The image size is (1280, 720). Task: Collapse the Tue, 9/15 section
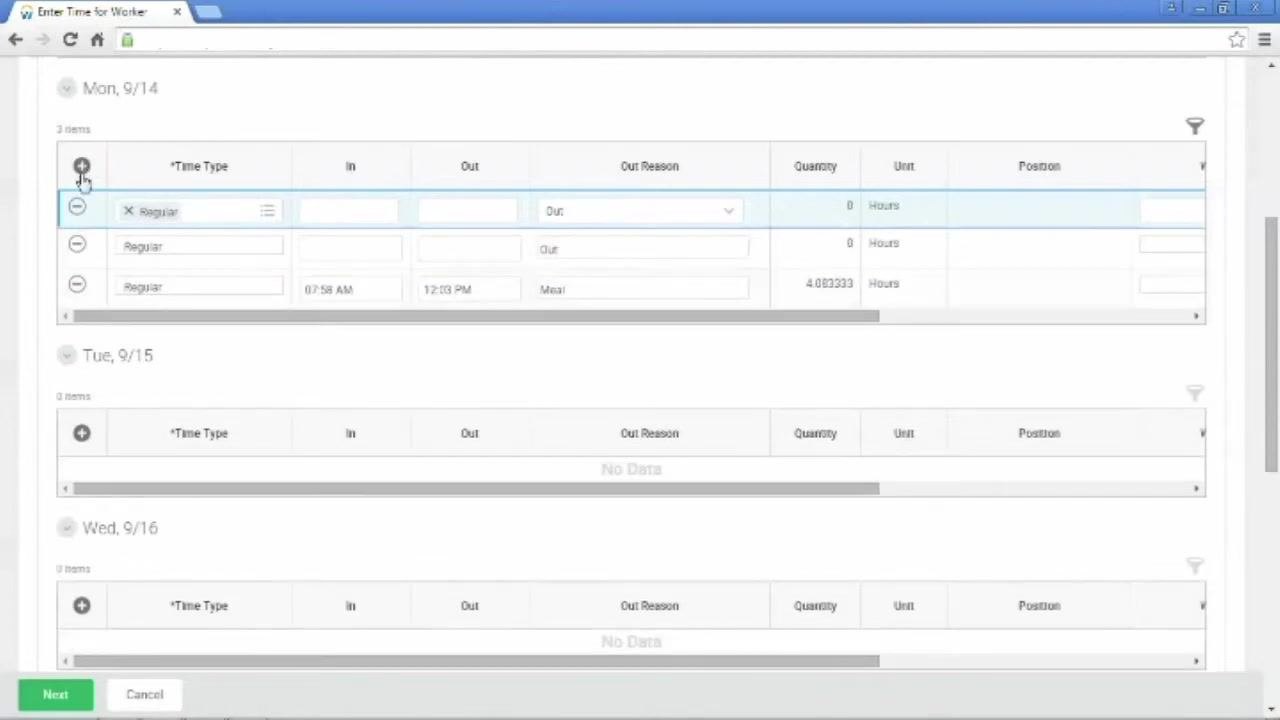(x=66, y=355)
